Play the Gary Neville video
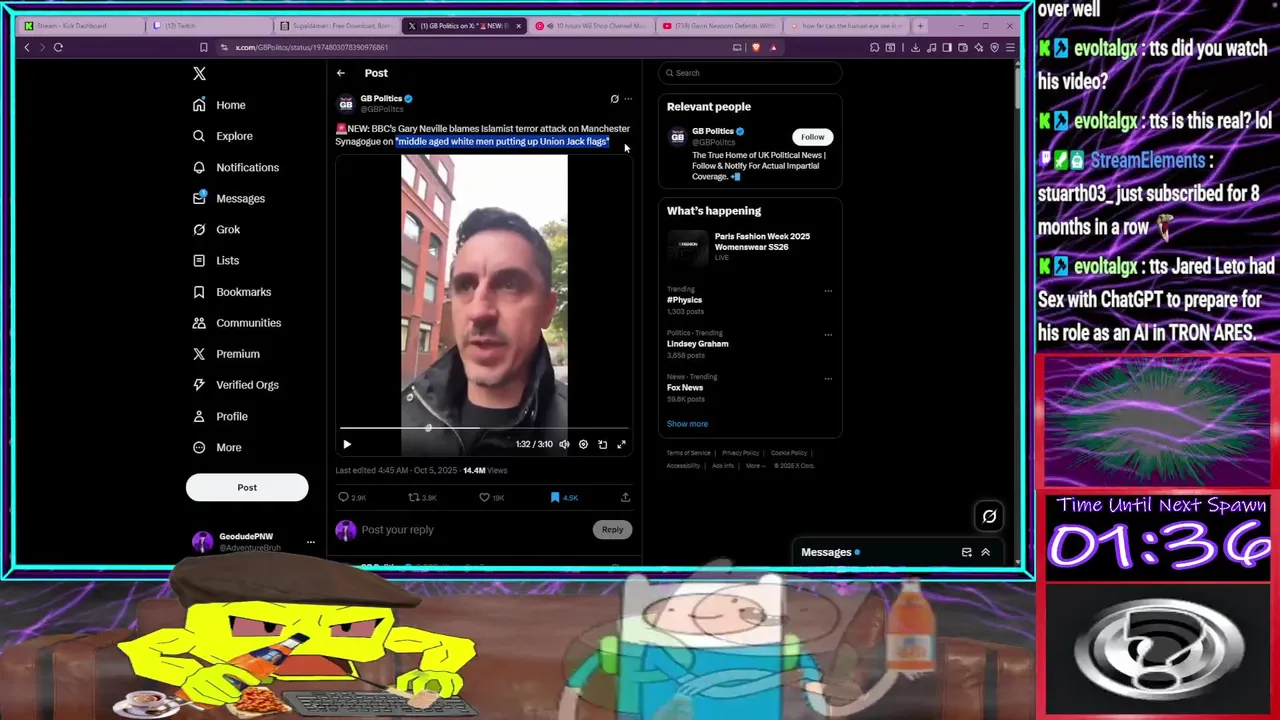This screenshot has height=720, width=1280. 347,444
